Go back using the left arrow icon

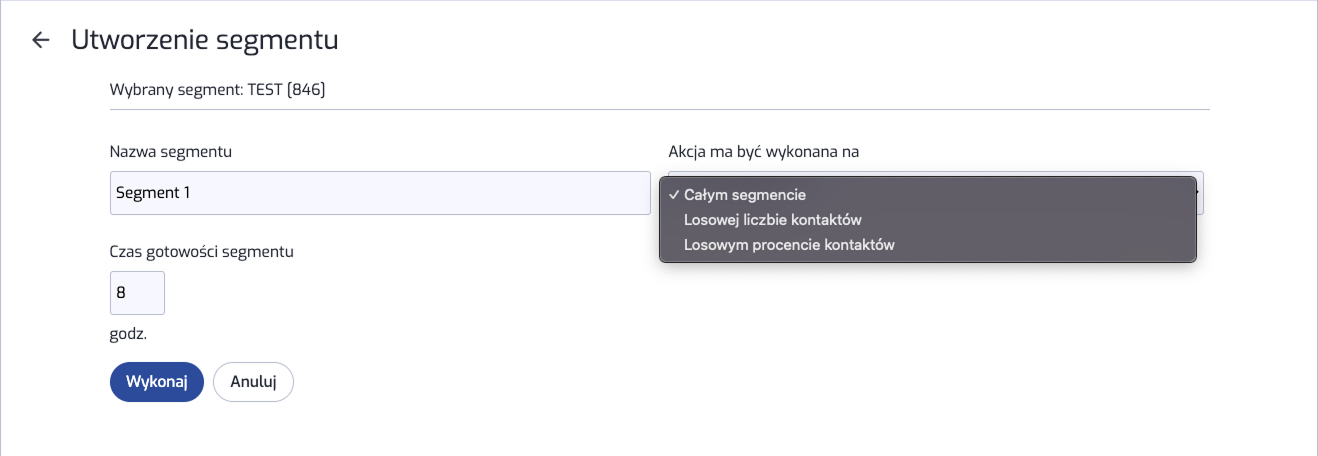41,40
